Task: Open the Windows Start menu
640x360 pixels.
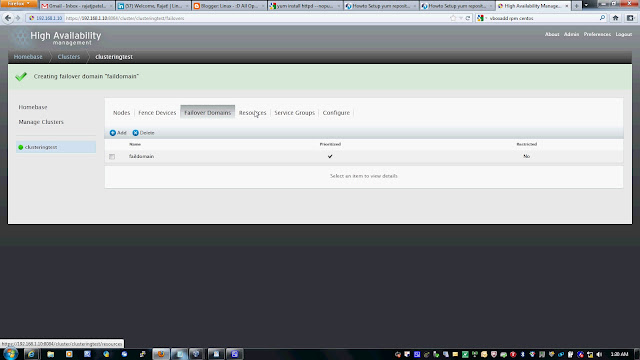Action: [x=11, y=354]
